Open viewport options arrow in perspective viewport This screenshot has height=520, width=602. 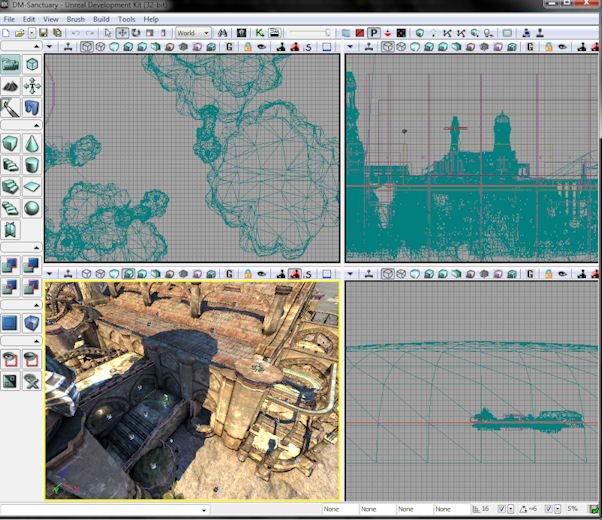[50, 274]
